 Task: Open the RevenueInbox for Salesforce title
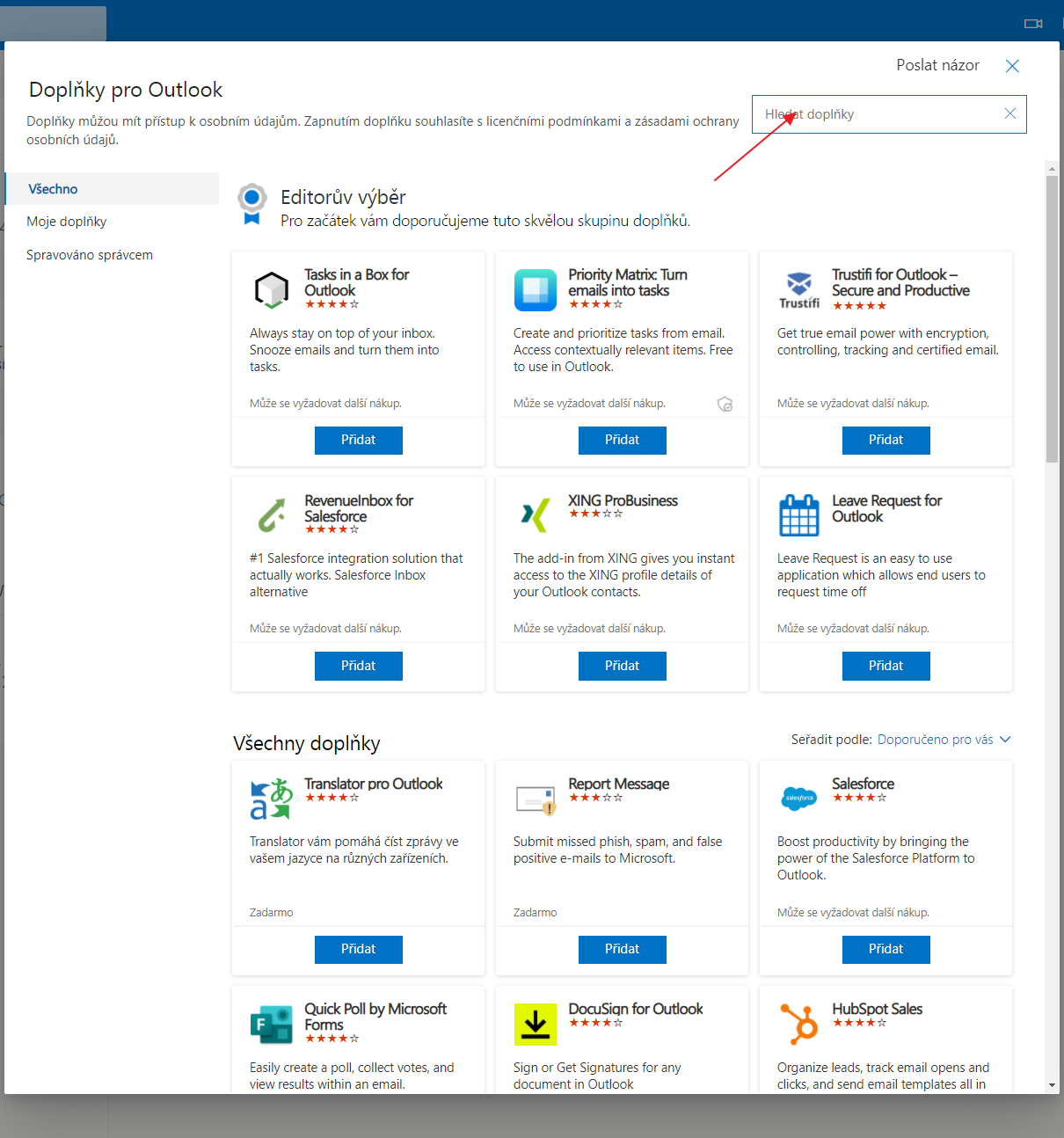click(x=359, y=508)
